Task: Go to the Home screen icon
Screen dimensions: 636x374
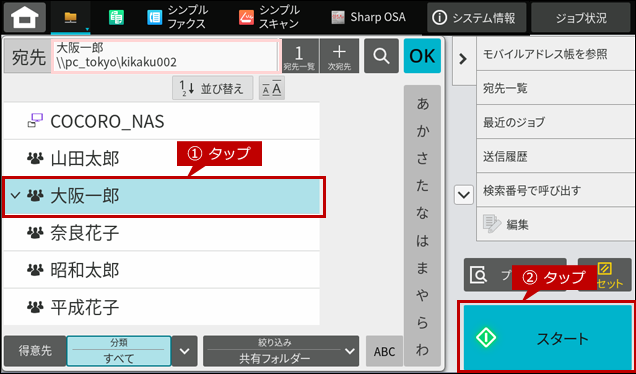Action: (25, 17)
